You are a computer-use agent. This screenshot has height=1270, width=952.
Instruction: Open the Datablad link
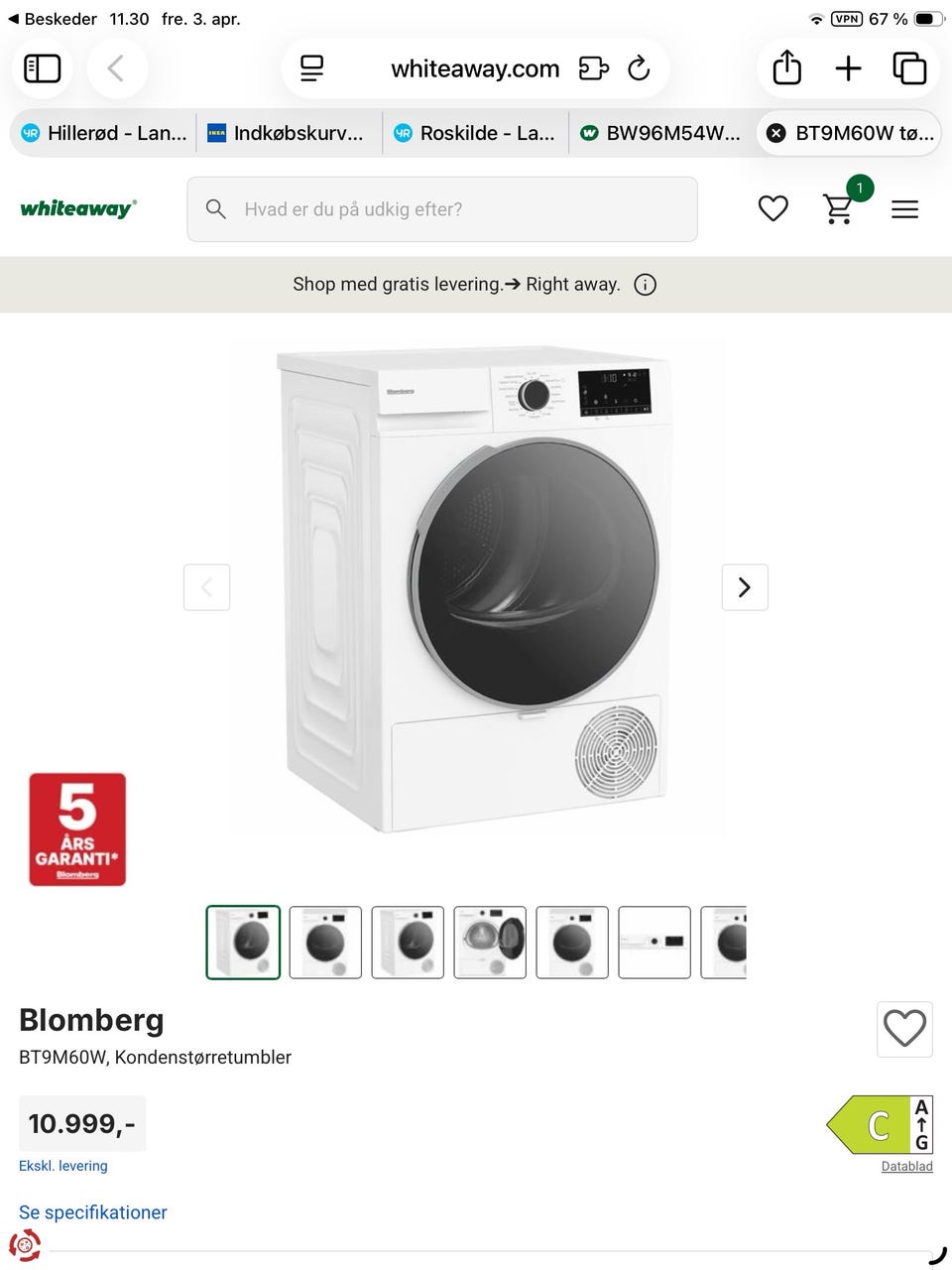907,1167
